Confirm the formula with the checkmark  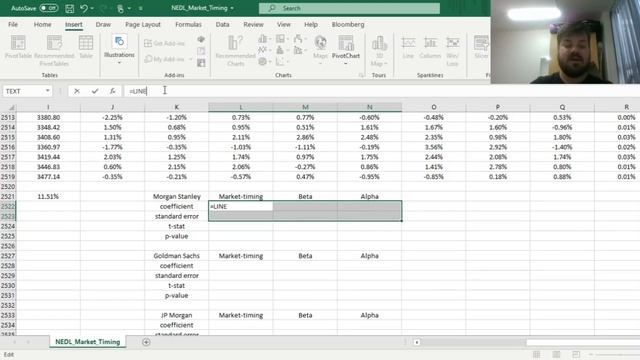95,91
